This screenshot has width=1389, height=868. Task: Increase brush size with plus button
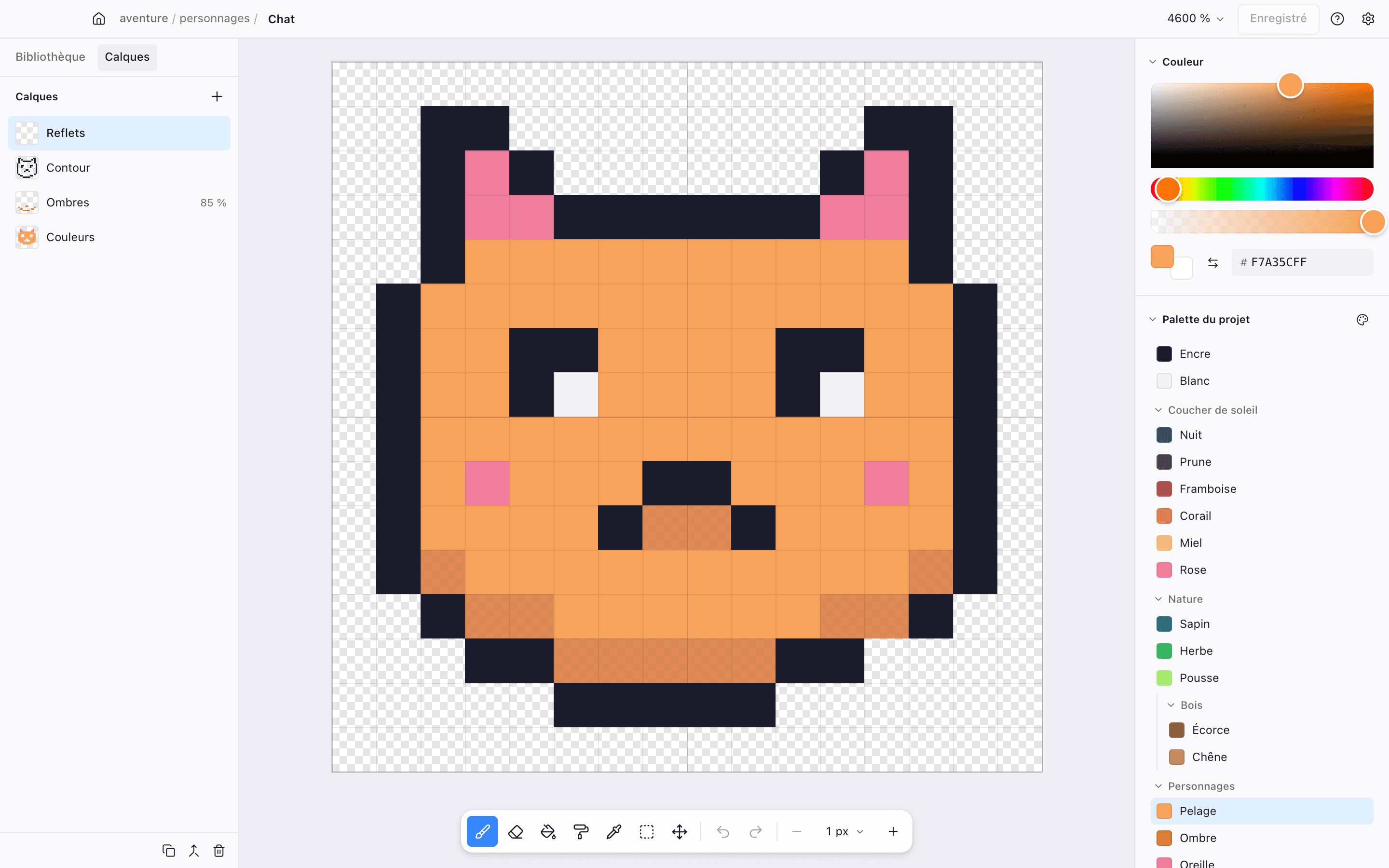pyautogui.click(x=893, y=831)
